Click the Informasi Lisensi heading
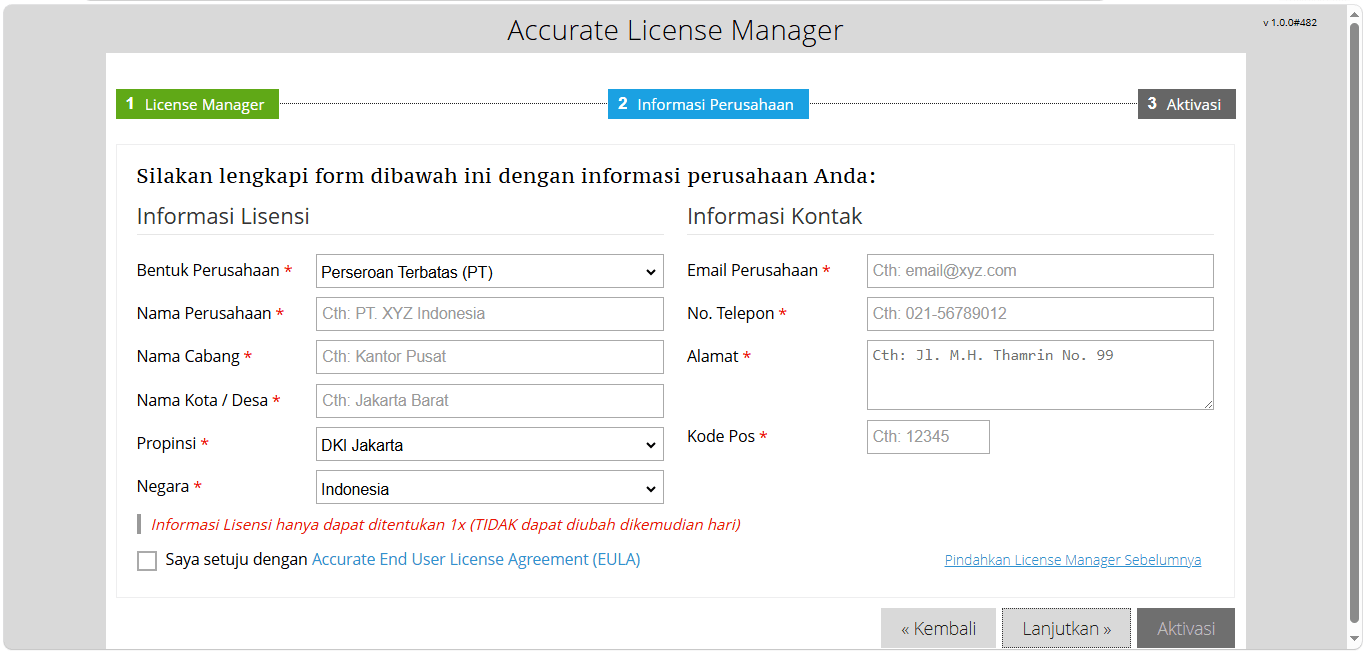 point(223,216)
